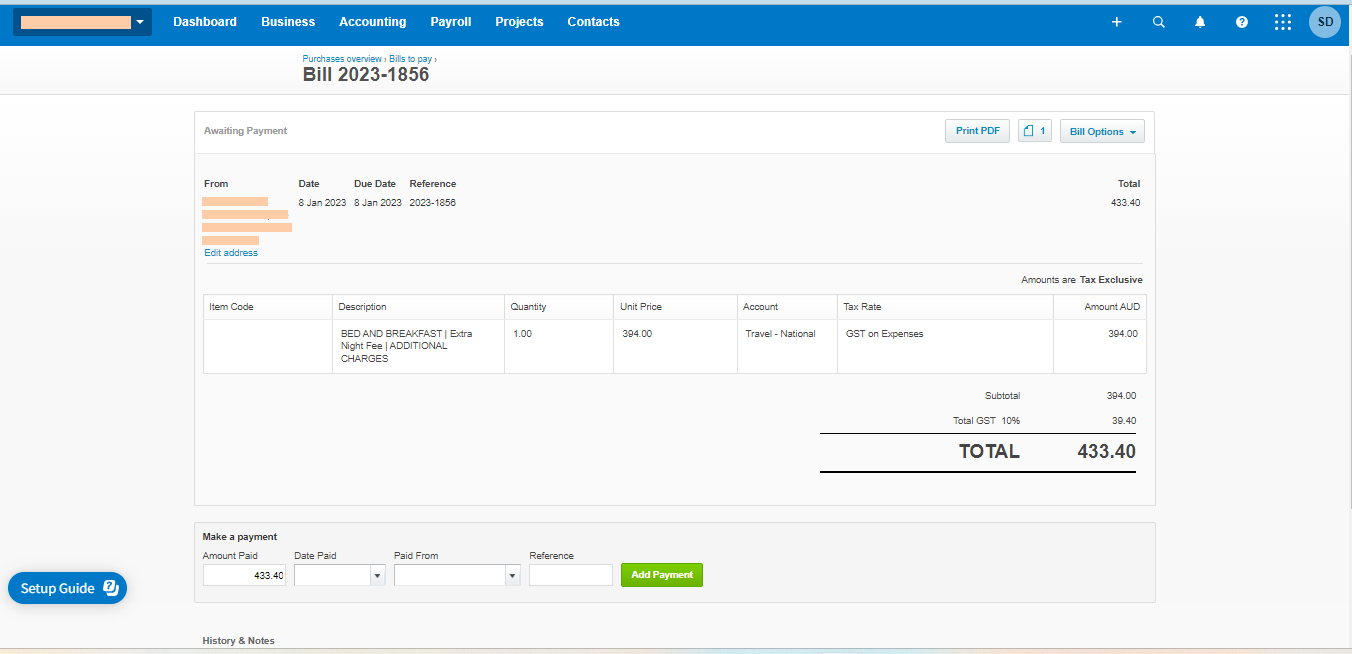Expand the Paid From account dropdown
Image resolution: width=1352 pixels, height=654 pixels.
[x=512, y=575]
